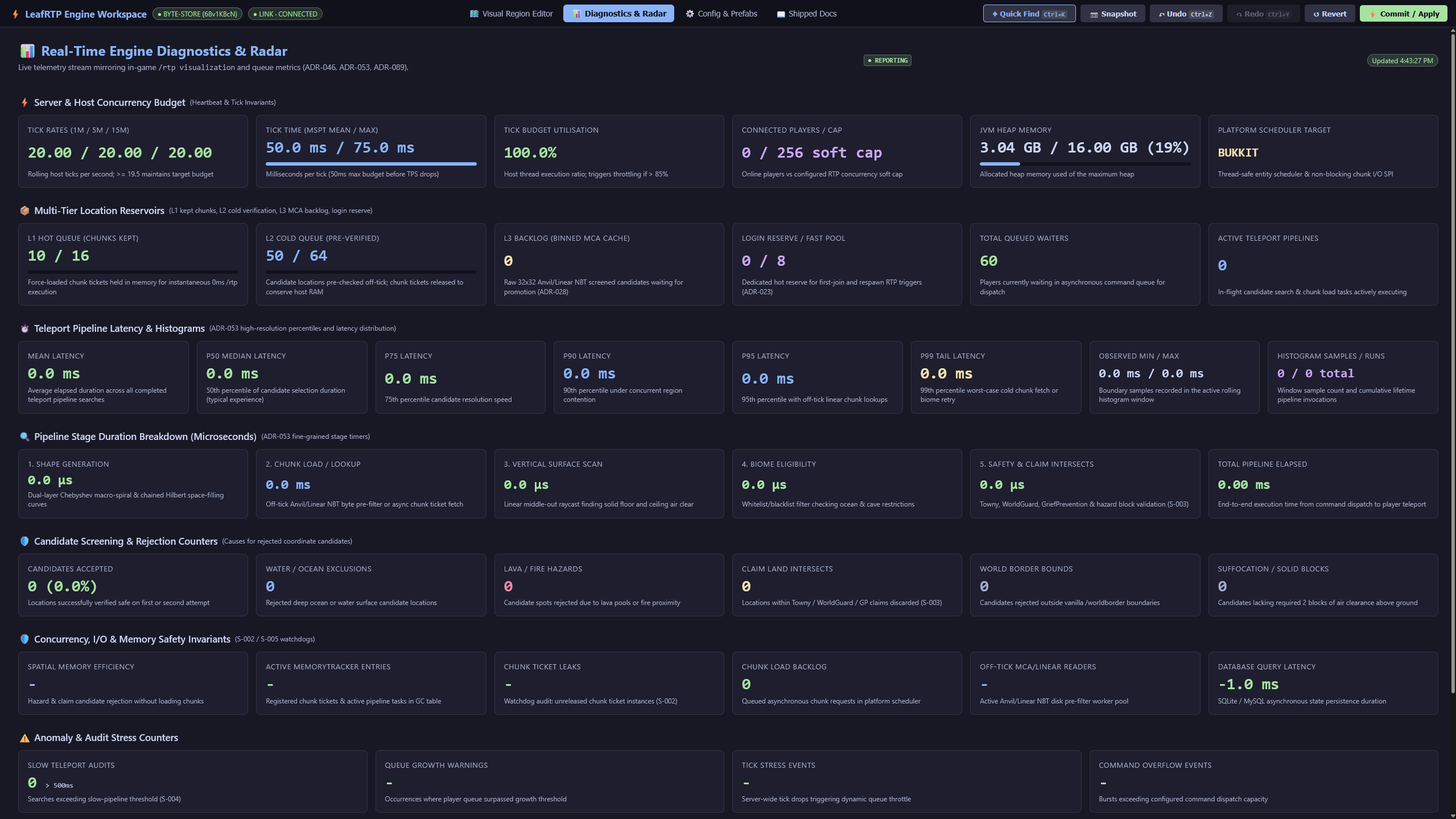Click the 100.0% tick budget utilisation value
Screen dimensions: 1456x819
click(x=530, y=153)
